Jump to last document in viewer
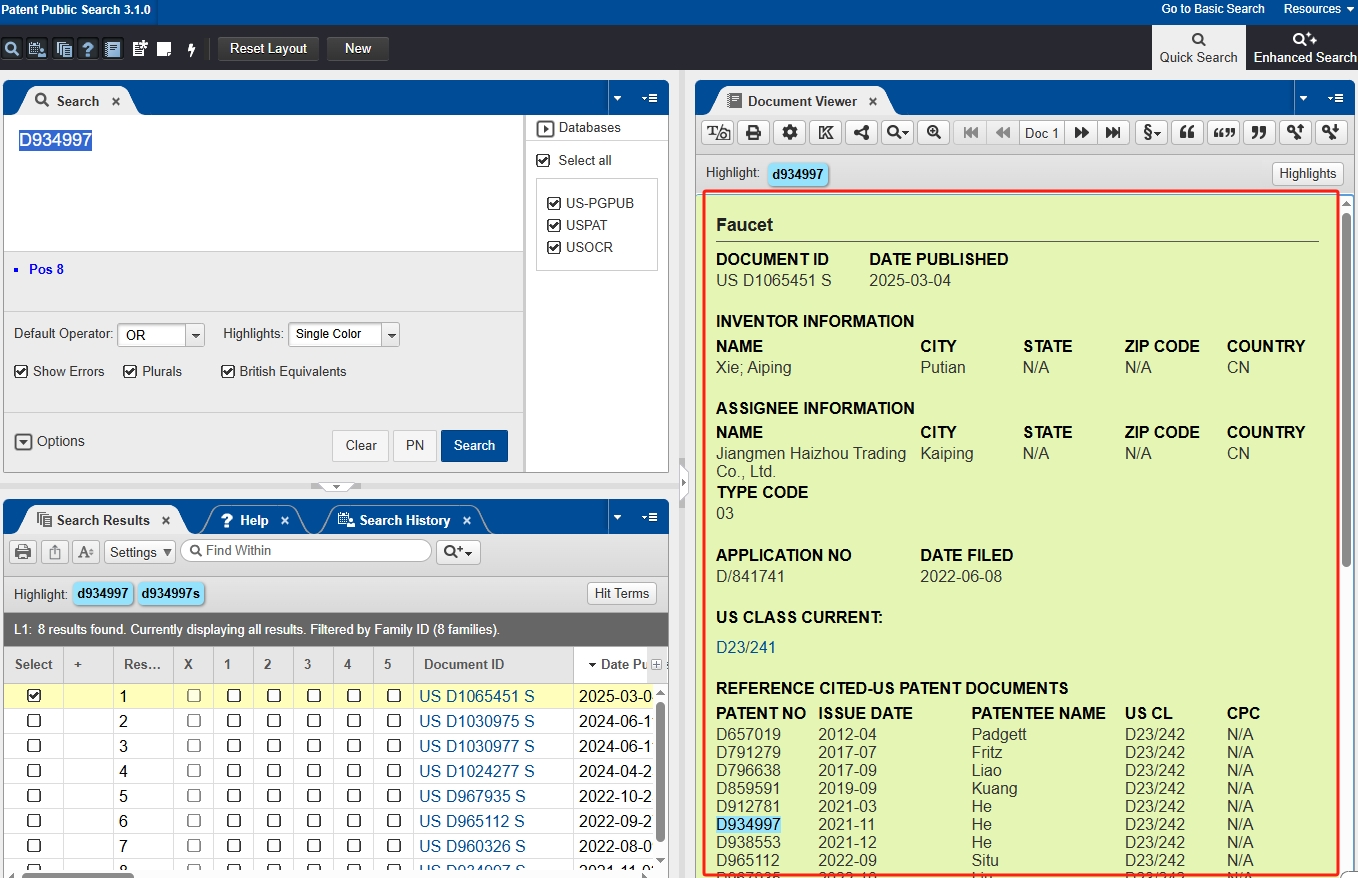Viewport: 1358px width, 878px height. [x=1112, y=133]
